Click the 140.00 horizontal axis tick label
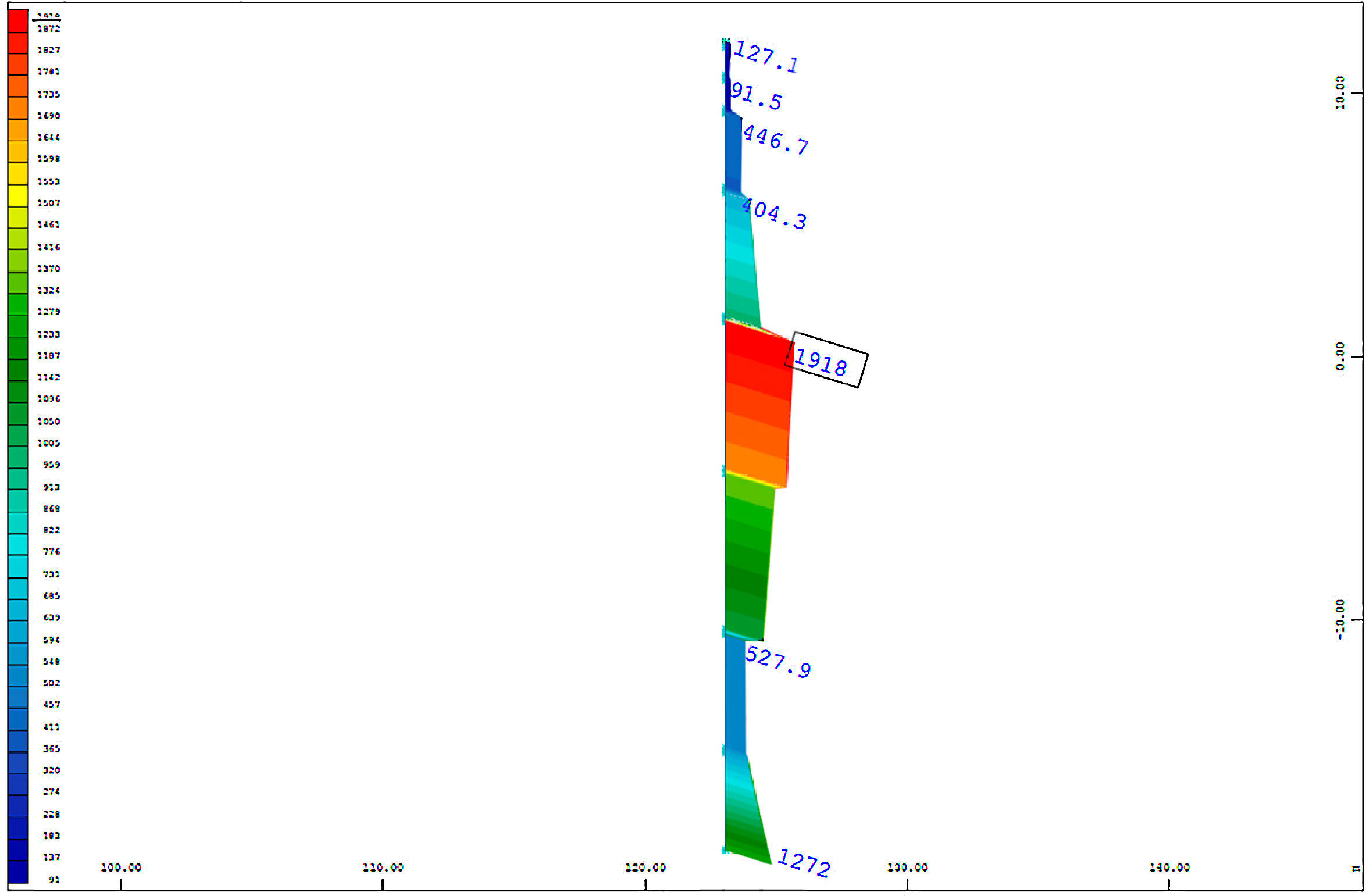1366x896 pixels. click(x=1169, y=868)
